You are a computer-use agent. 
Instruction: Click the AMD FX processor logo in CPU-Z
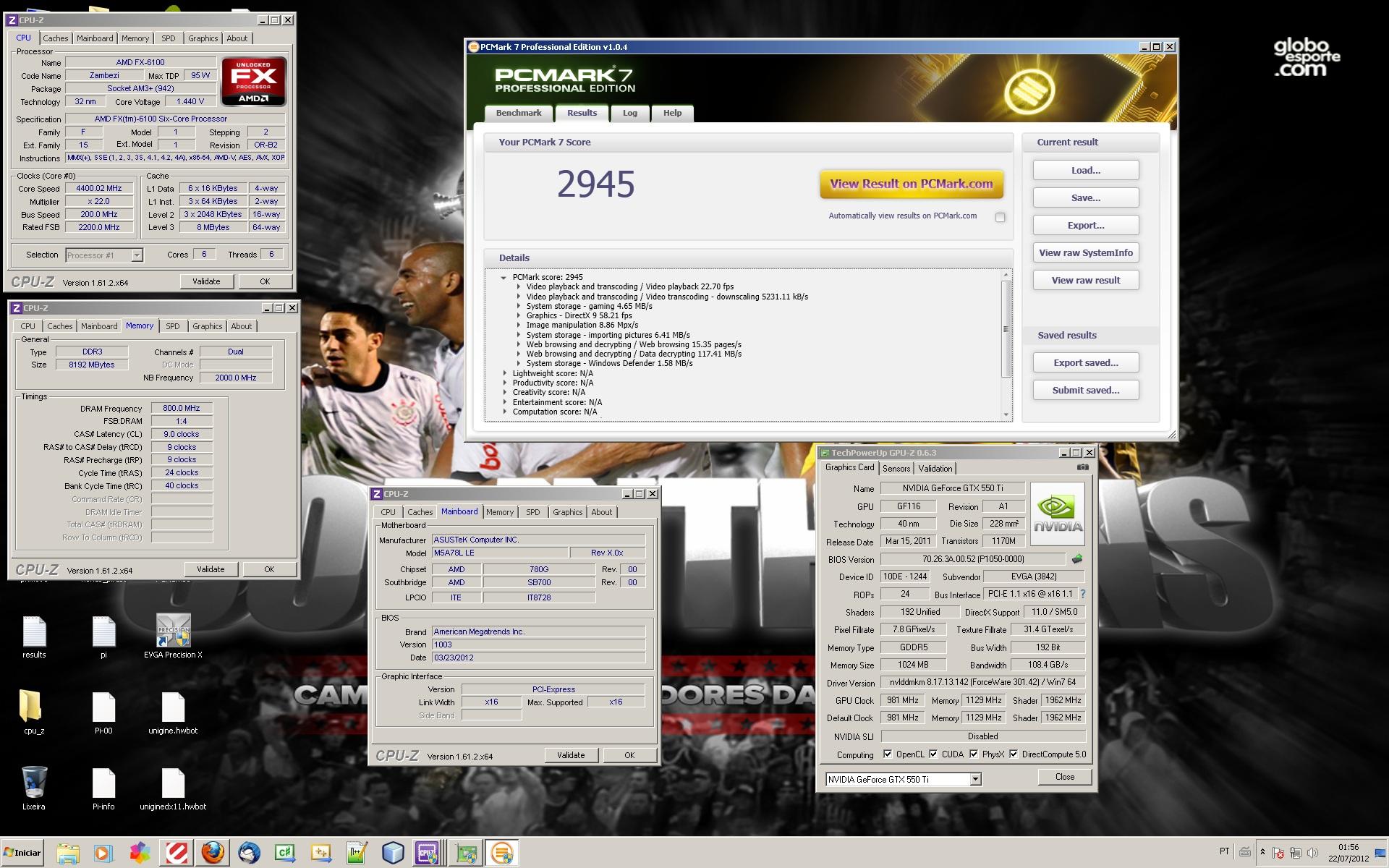coord(254,82)
